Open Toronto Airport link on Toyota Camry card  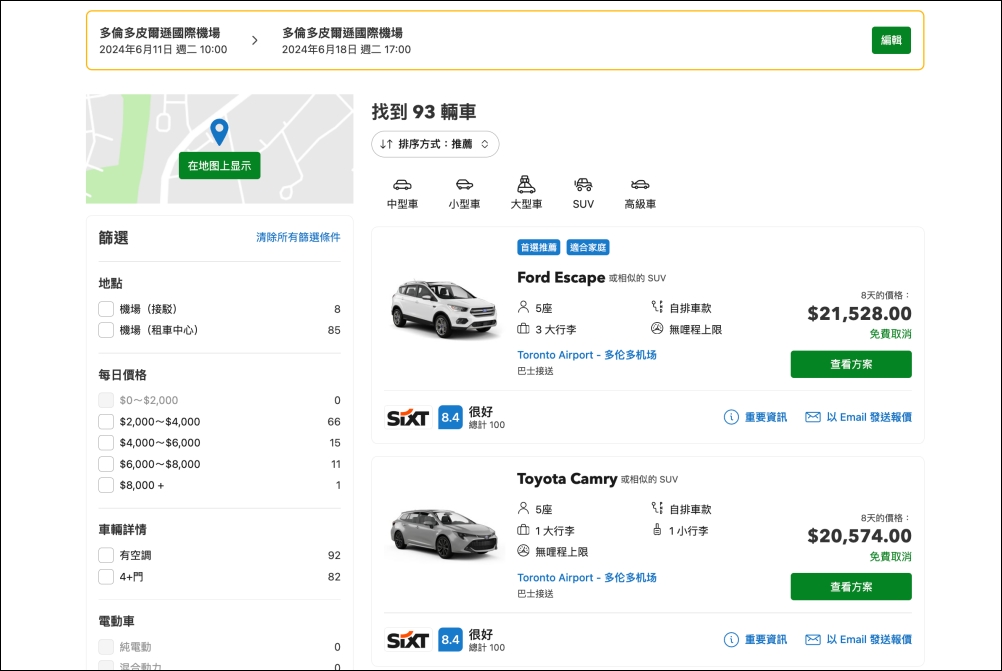point(587,578)
